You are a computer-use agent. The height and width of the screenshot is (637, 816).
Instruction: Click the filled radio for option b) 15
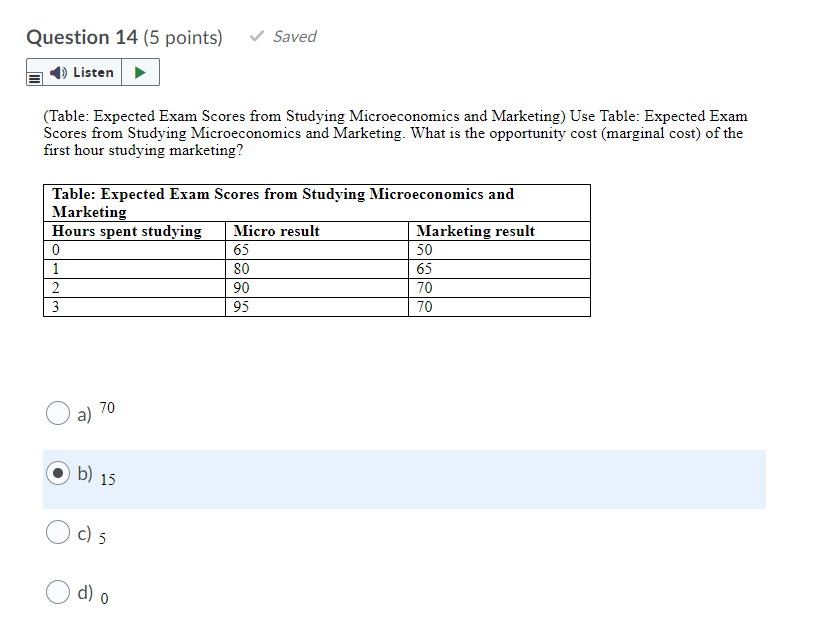pos(58,473)
